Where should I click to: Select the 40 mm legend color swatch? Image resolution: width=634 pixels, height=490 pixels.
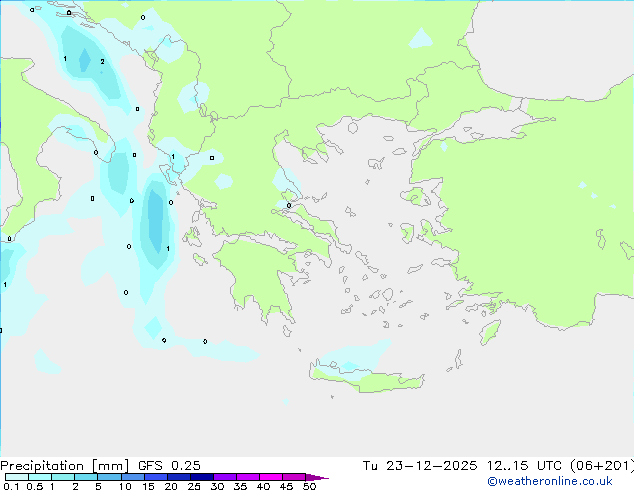271,477
